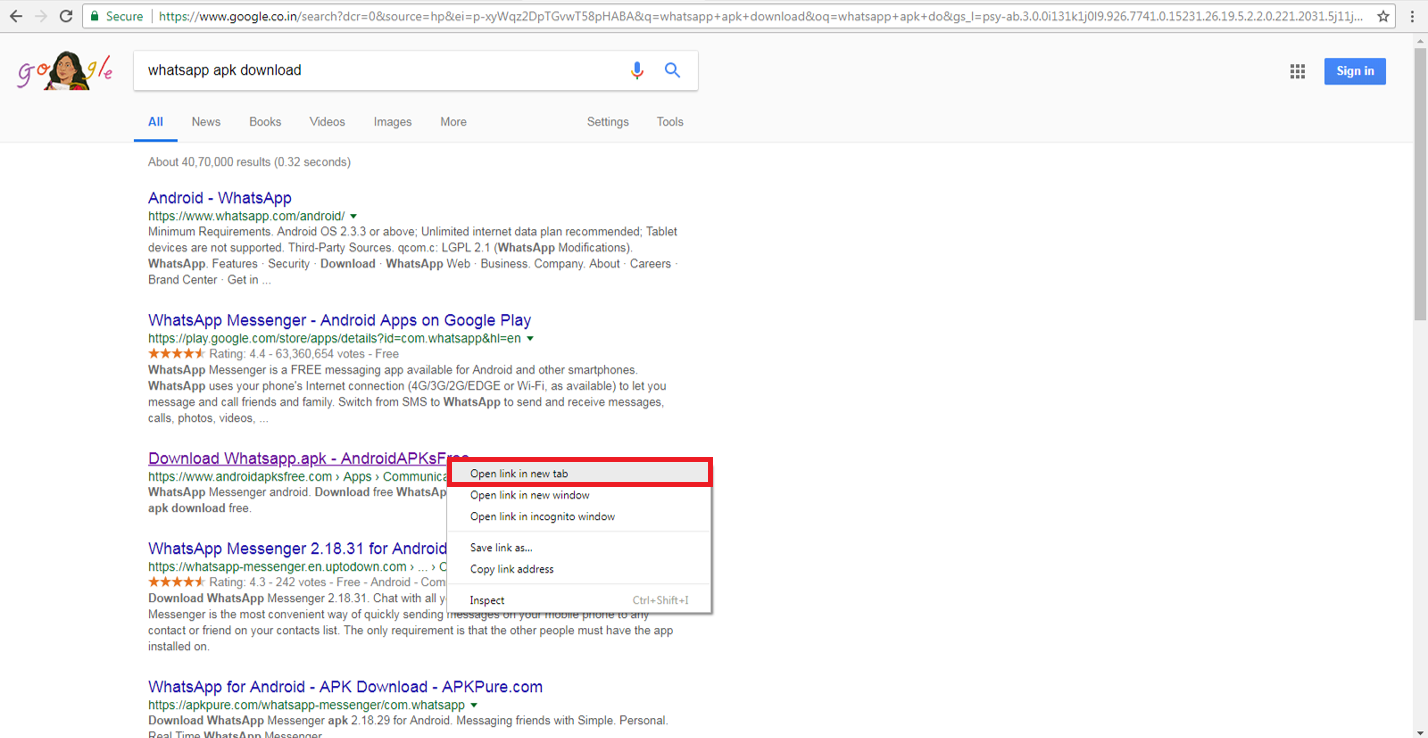This screenshot has height=738, width=1428.
Task: Switch to the Books tab
Action: [x=265, y=122]
